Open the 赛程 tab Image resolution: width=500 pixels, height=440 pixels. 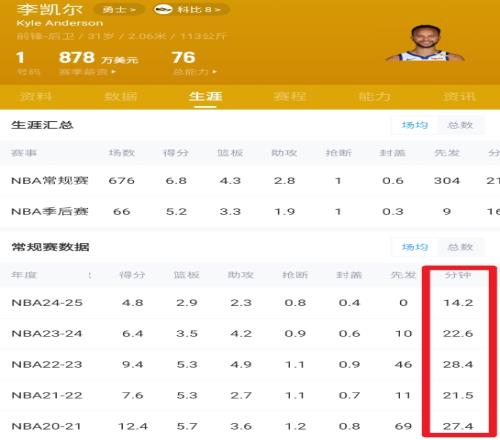click(x=290, y=96)
